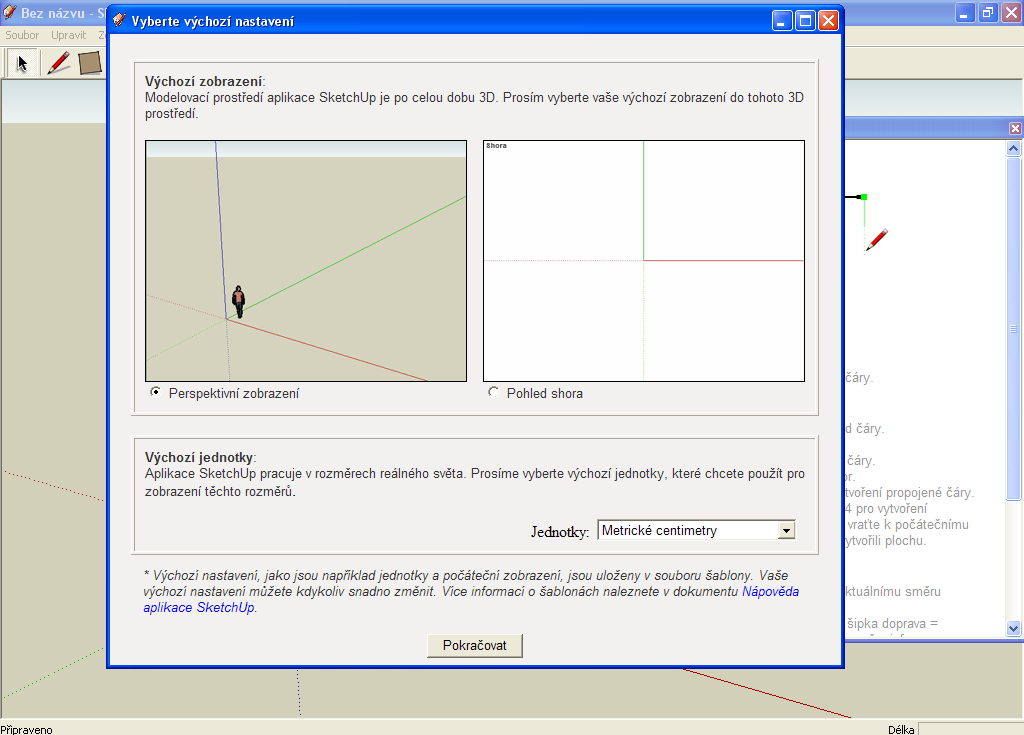Choose Perspektivní zobrazení radio button
This screenshot has width=1024, height=735.
pos(155,392)
